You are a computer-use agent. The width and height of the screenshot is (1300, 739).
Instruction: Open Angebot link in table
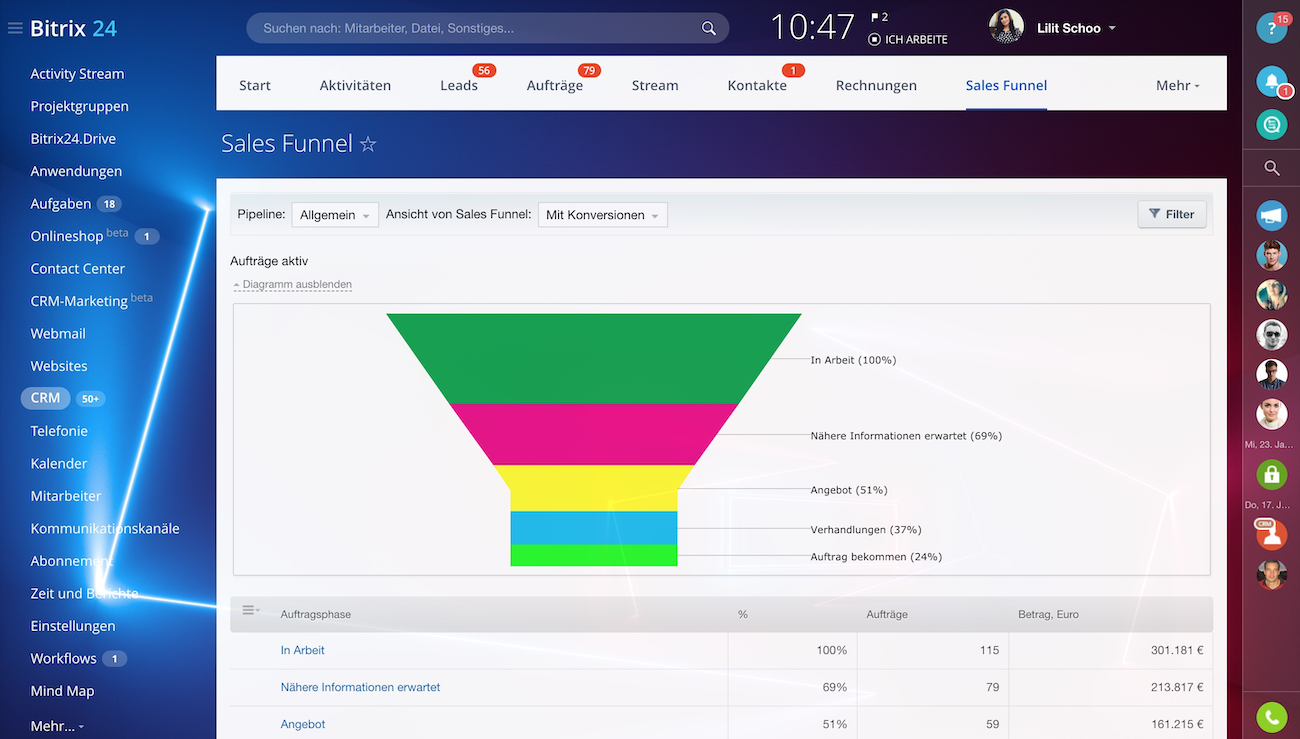click(x=303, y=724)
